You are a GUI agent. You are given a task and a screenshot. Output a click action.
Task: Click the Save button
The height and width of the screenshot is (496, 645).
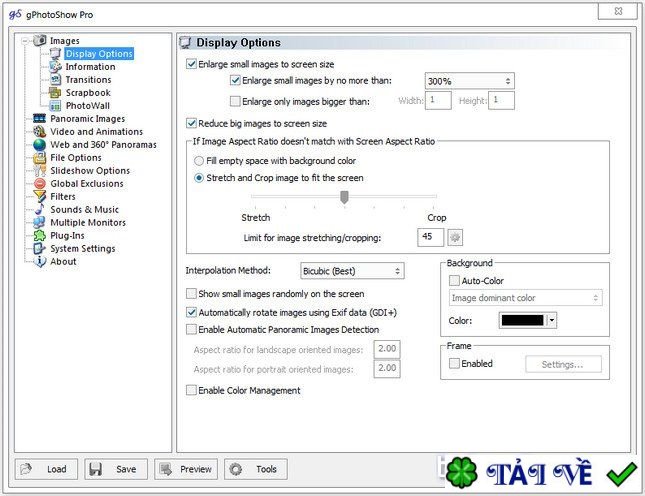(116, 469)
